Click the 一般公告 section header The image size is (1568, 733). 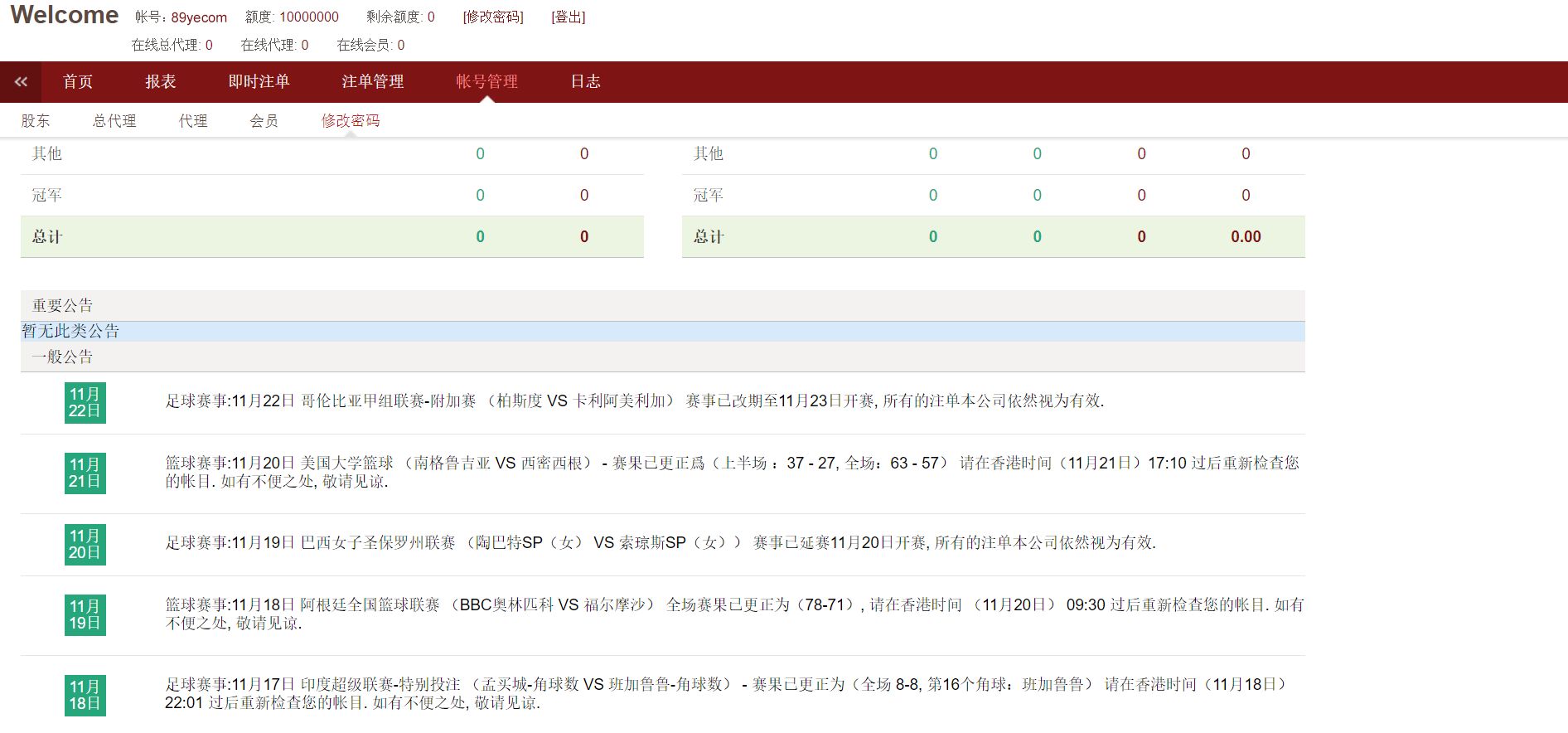663,357
